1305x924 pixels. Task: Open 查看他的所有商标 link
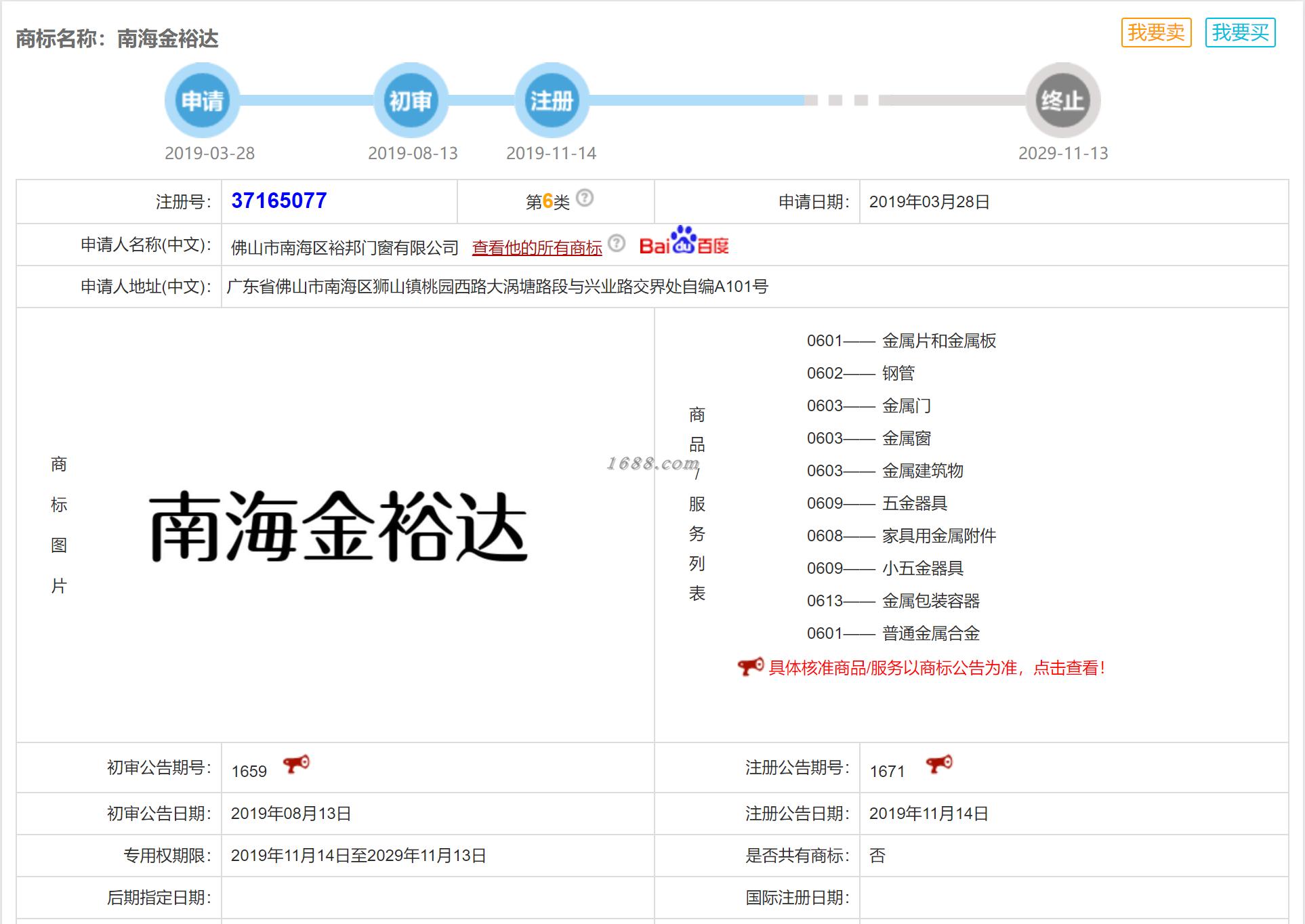pos(537,248)
